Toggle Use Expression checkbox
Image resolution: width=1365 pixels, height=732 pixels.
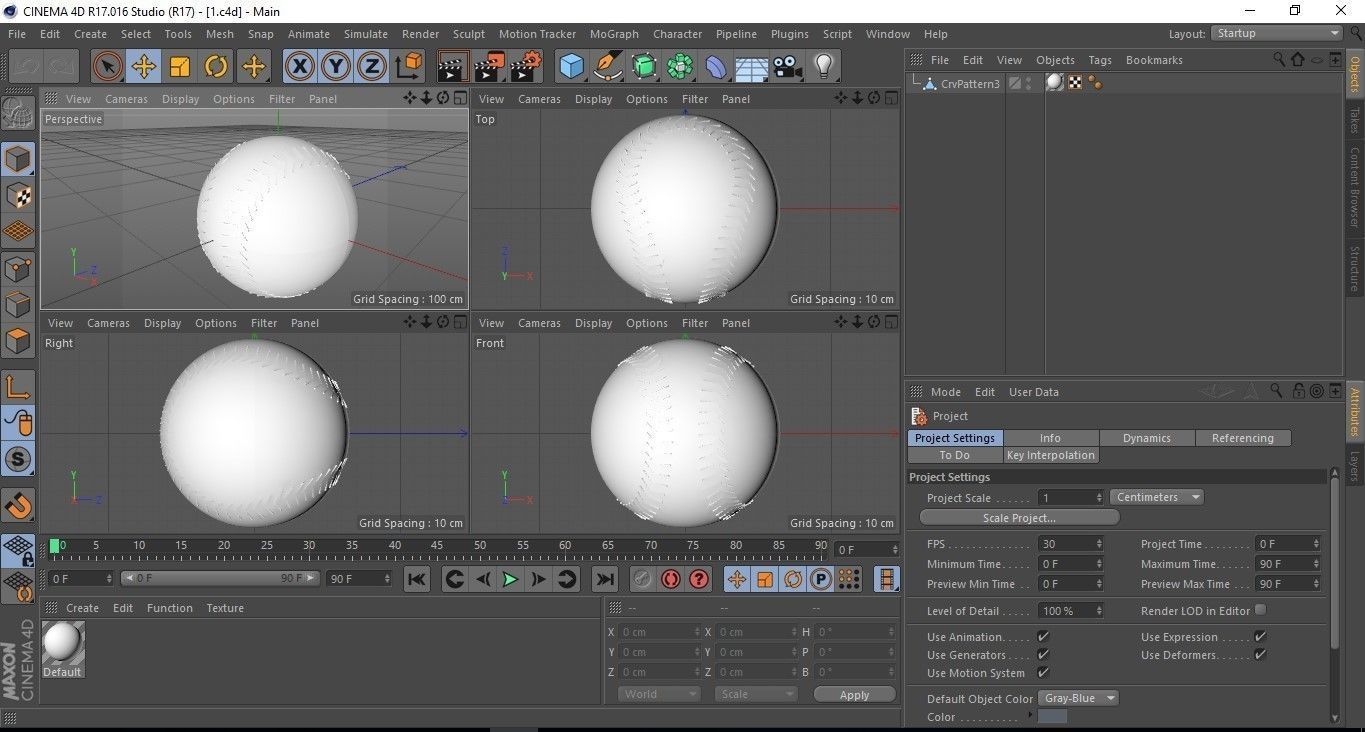tap(1260, 636)
